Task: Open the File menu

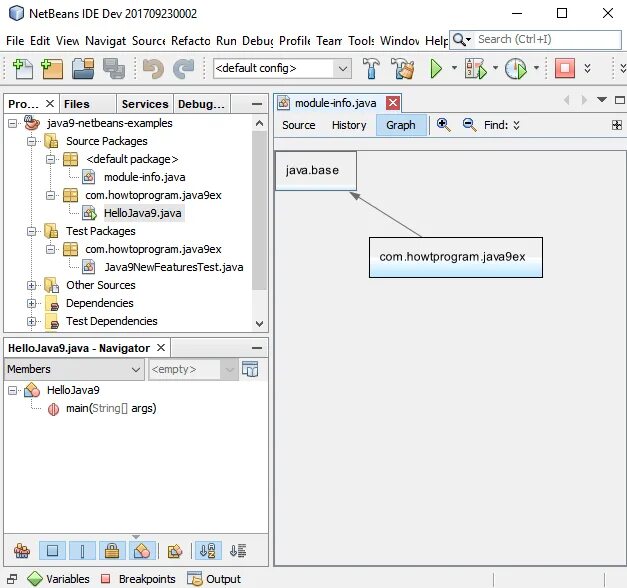Action: tap(15, 40)
